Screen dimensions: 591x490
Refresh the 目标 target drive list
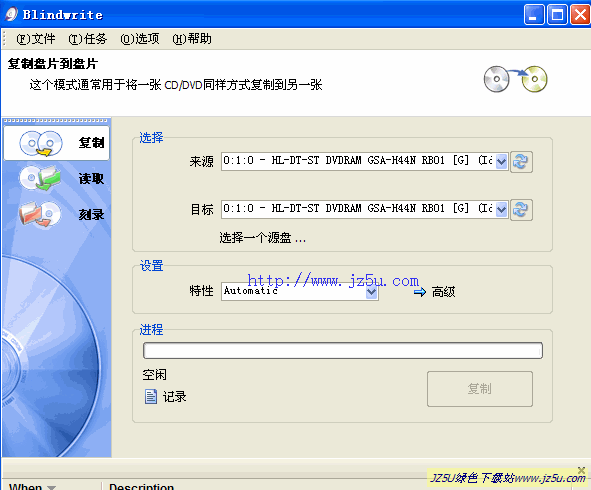click(521, 210)
